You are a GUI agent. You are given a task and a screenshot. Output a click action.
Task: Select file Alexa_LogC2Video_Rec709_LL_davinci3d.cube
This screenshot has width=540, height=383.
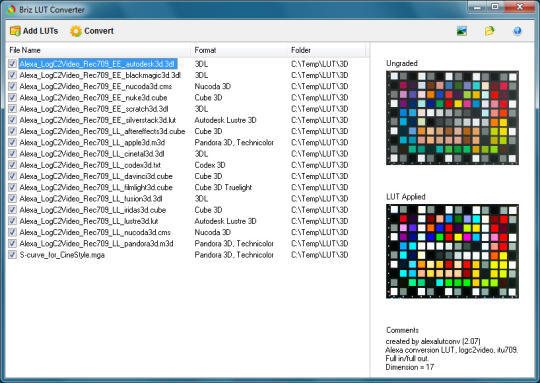pos(96,176)
